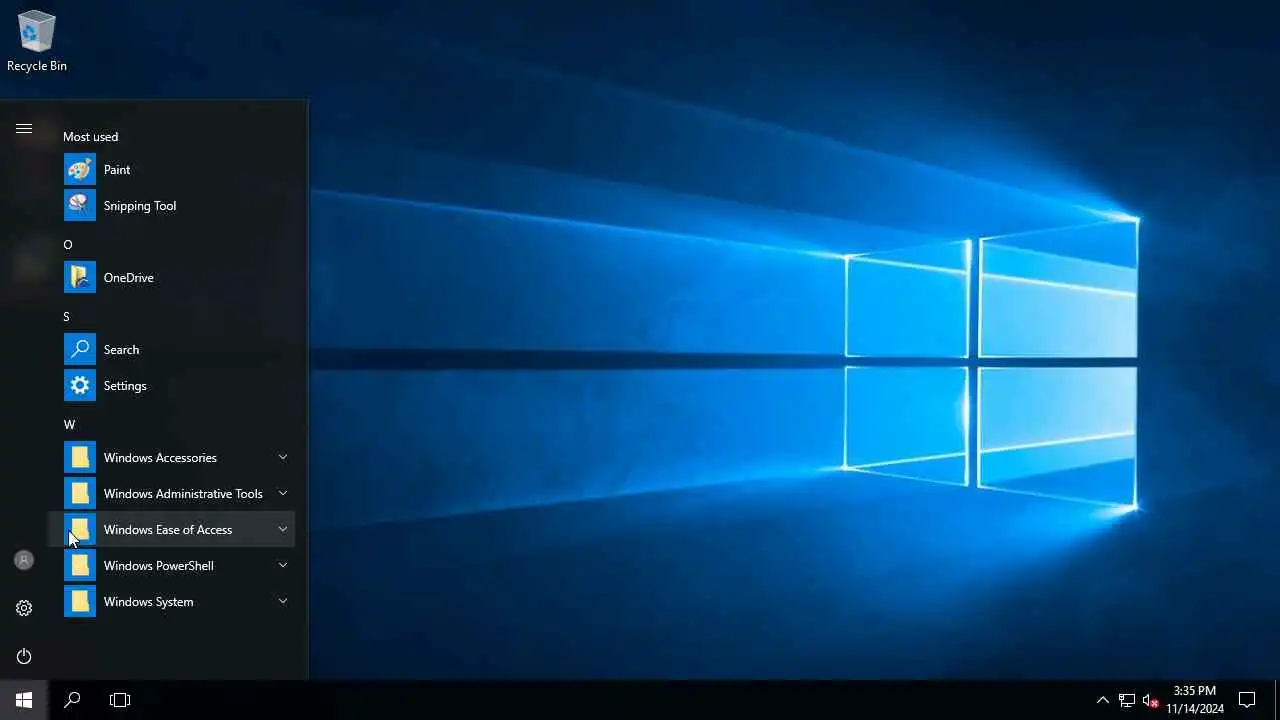Open taskbar search magnifier
This screenshot has height=720, width=1280.
coord(72,700)
